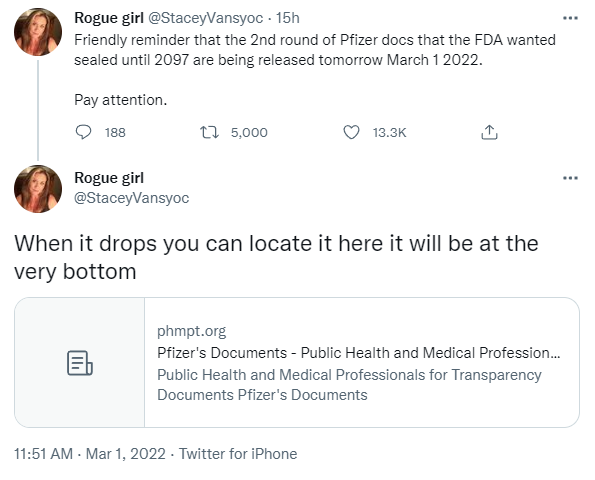Like the first tweet with heart icon

351,132
